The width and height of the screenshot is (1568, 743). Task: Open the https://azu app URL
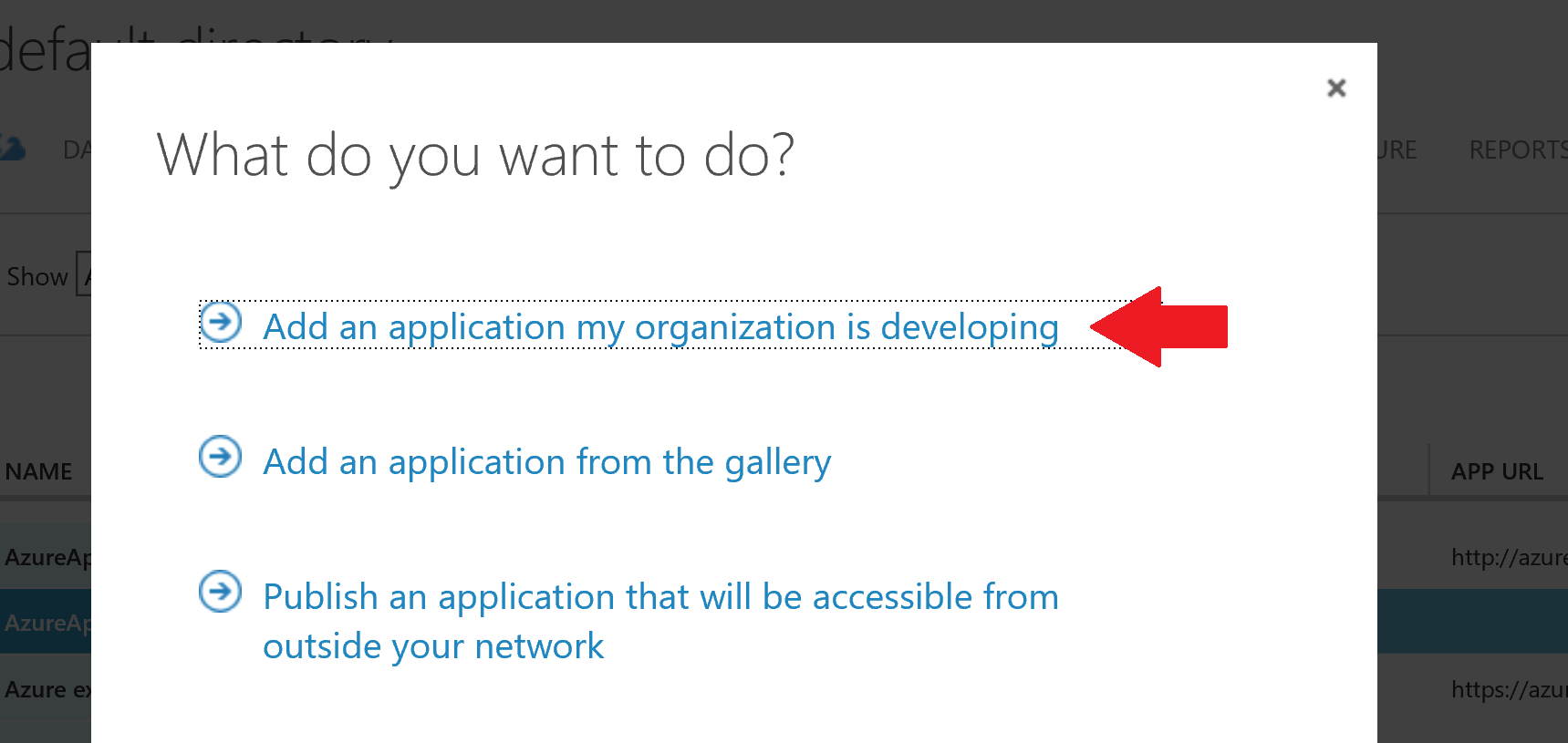pos(1509,689)
